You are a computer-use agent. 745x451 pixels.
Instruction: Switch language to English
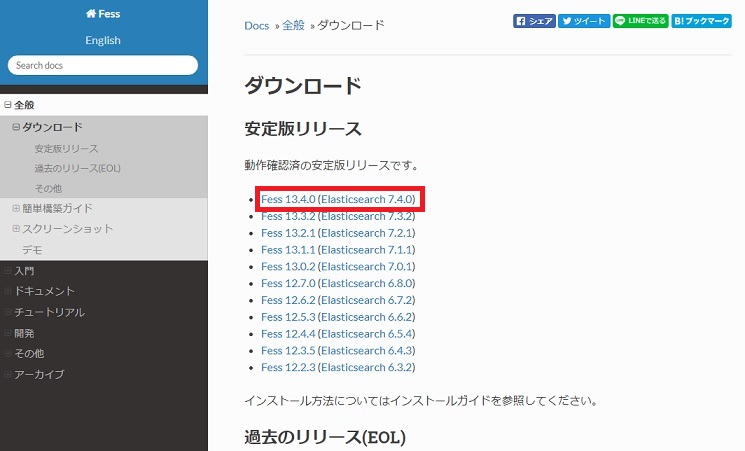pyautogui.click(x=103, y=40)
